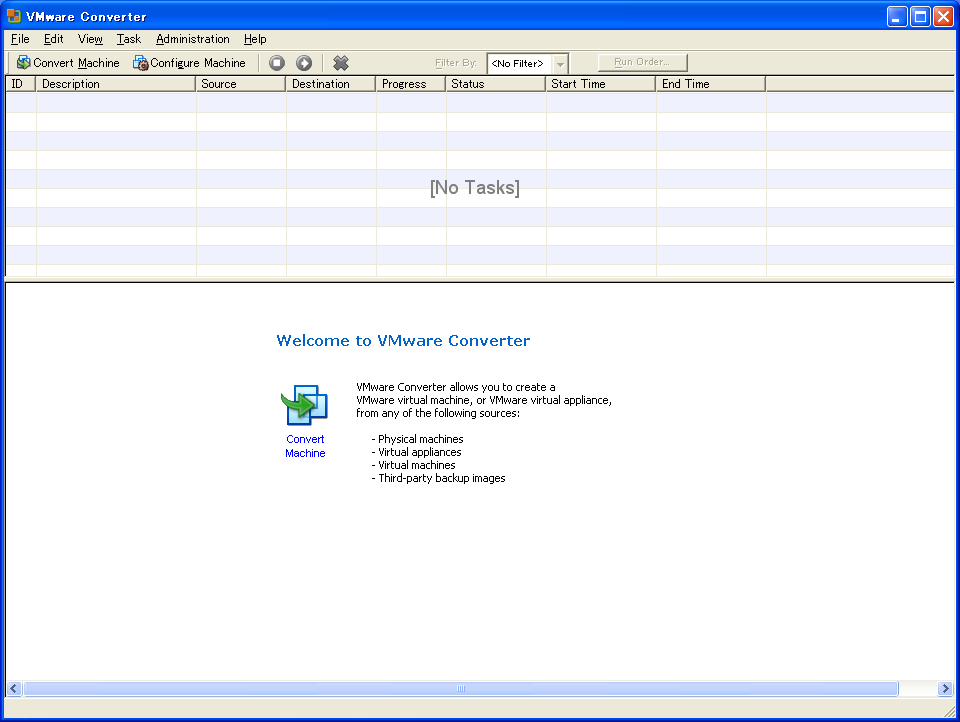The height and width of the screenshot is (722, 960).
Task: Close the VMware Converter window
Action: (x=943, y=17)
